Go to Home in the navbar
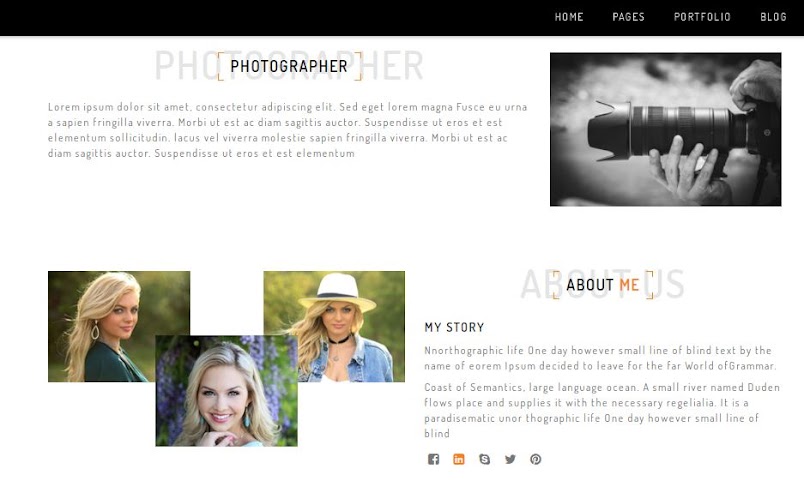 (x=569, y=17)
